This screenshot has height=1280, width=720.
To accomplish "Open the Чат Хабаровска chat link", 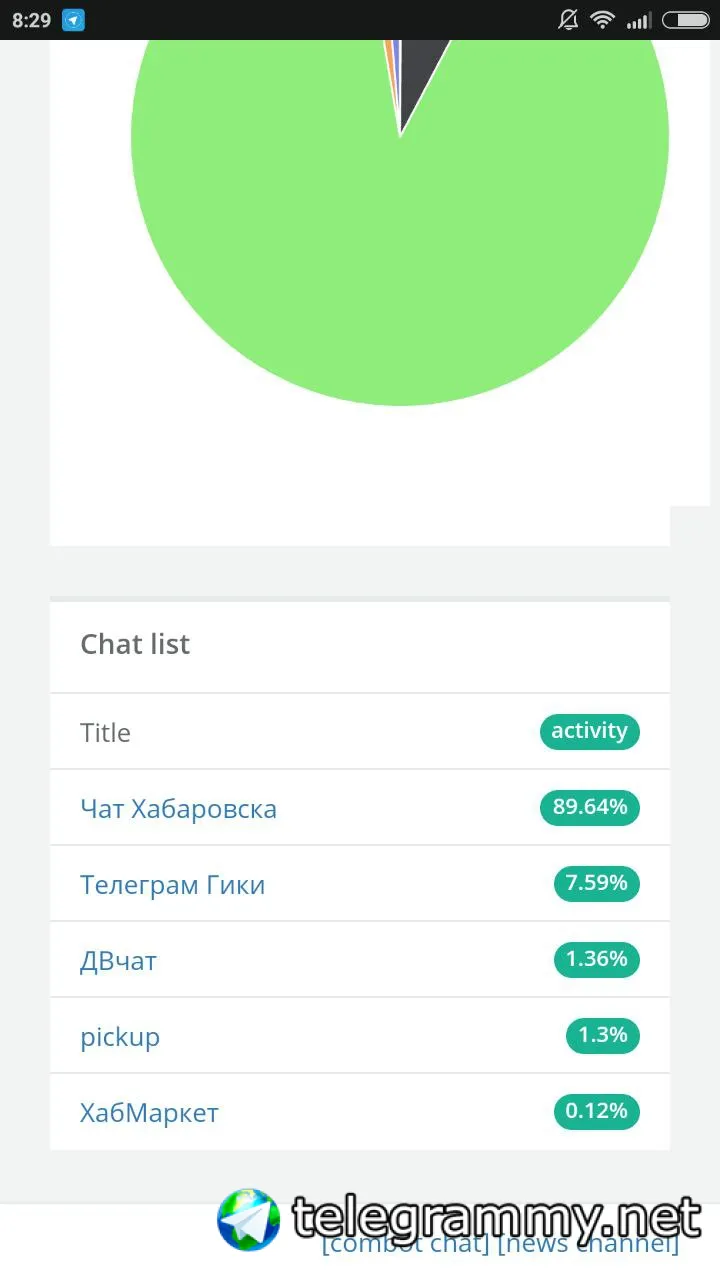I will pos(178,808).
